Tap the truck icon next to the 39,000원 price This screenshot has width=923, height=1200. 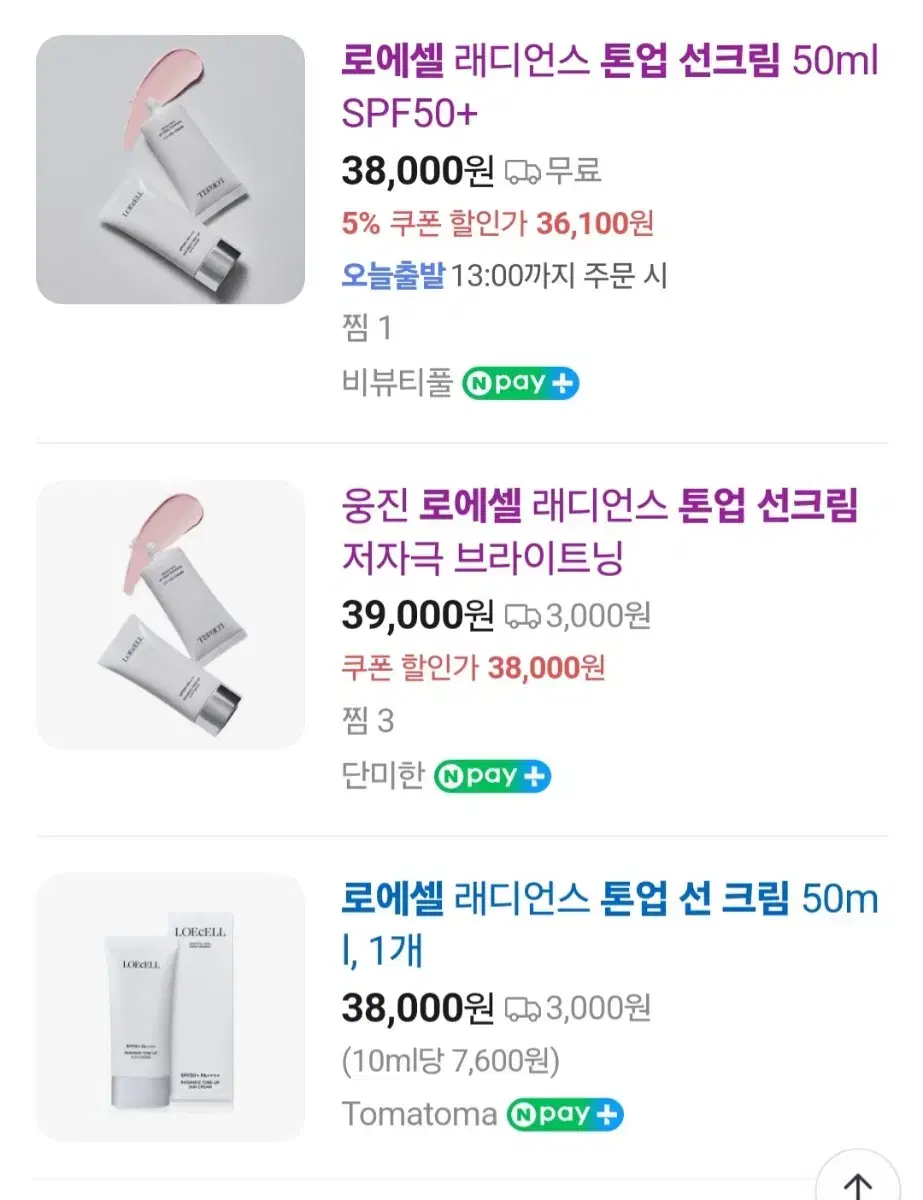[522, 616]
